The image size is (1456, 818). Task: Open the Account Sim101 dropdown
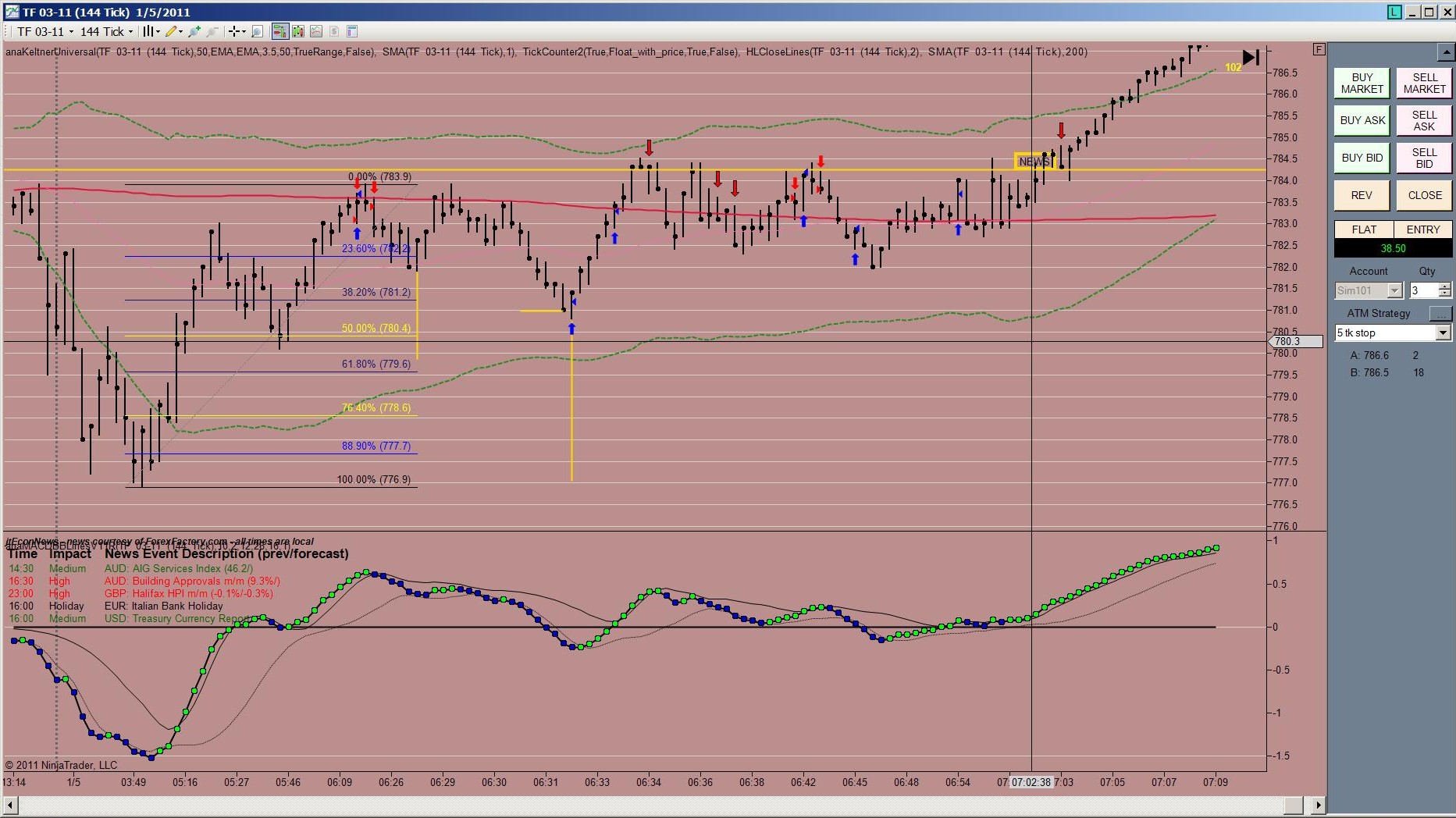1369,290
